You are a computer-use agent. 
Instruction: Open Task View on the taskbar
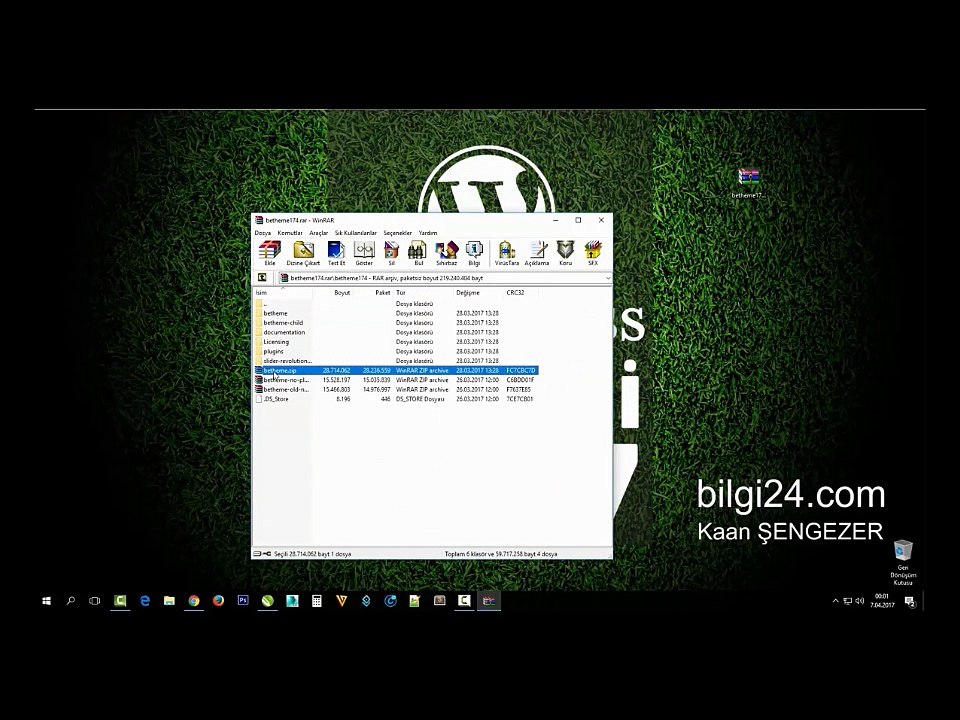coord(95,601)
